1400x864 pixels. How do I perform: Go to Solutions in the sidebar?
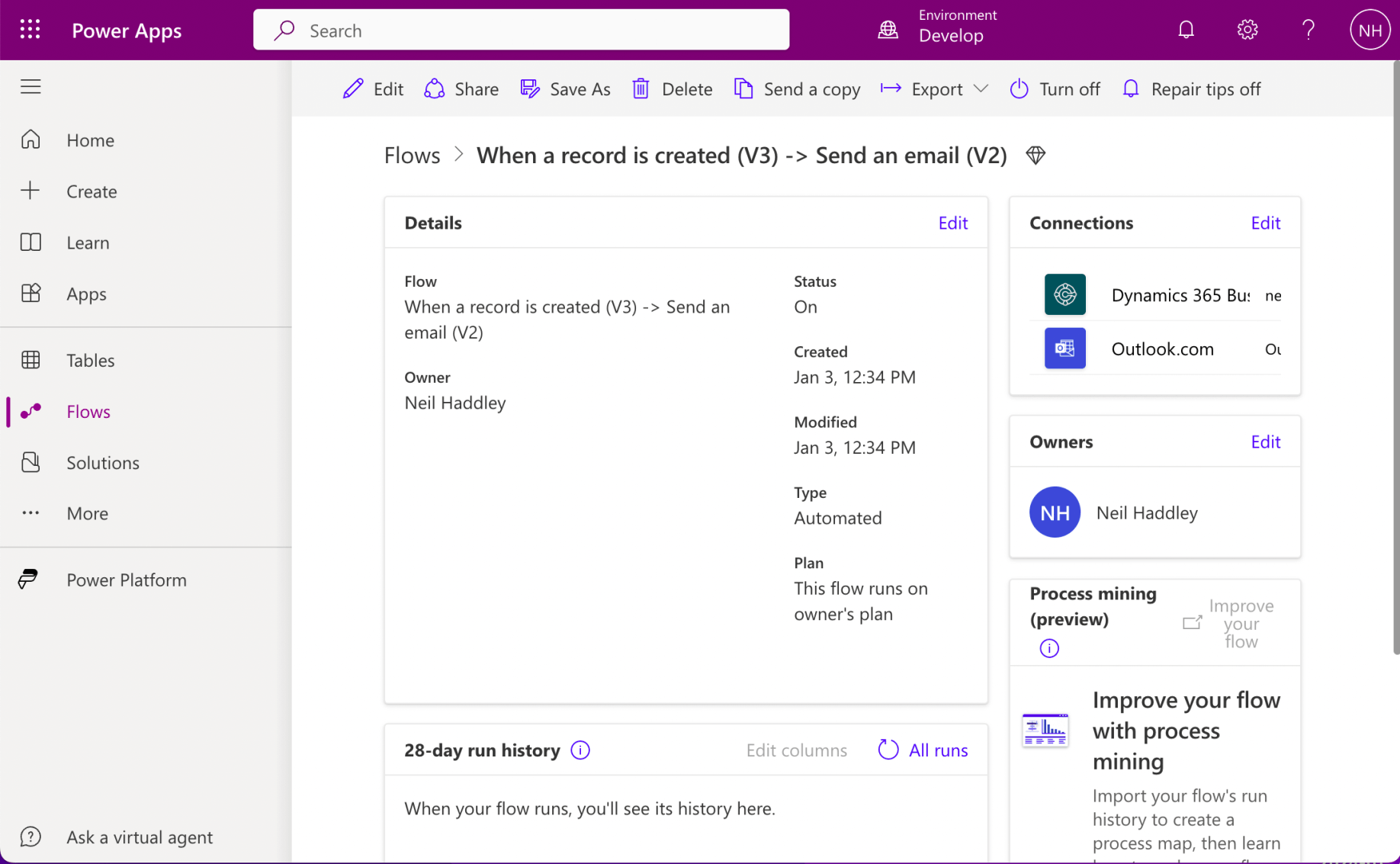[x=102, y=462]
